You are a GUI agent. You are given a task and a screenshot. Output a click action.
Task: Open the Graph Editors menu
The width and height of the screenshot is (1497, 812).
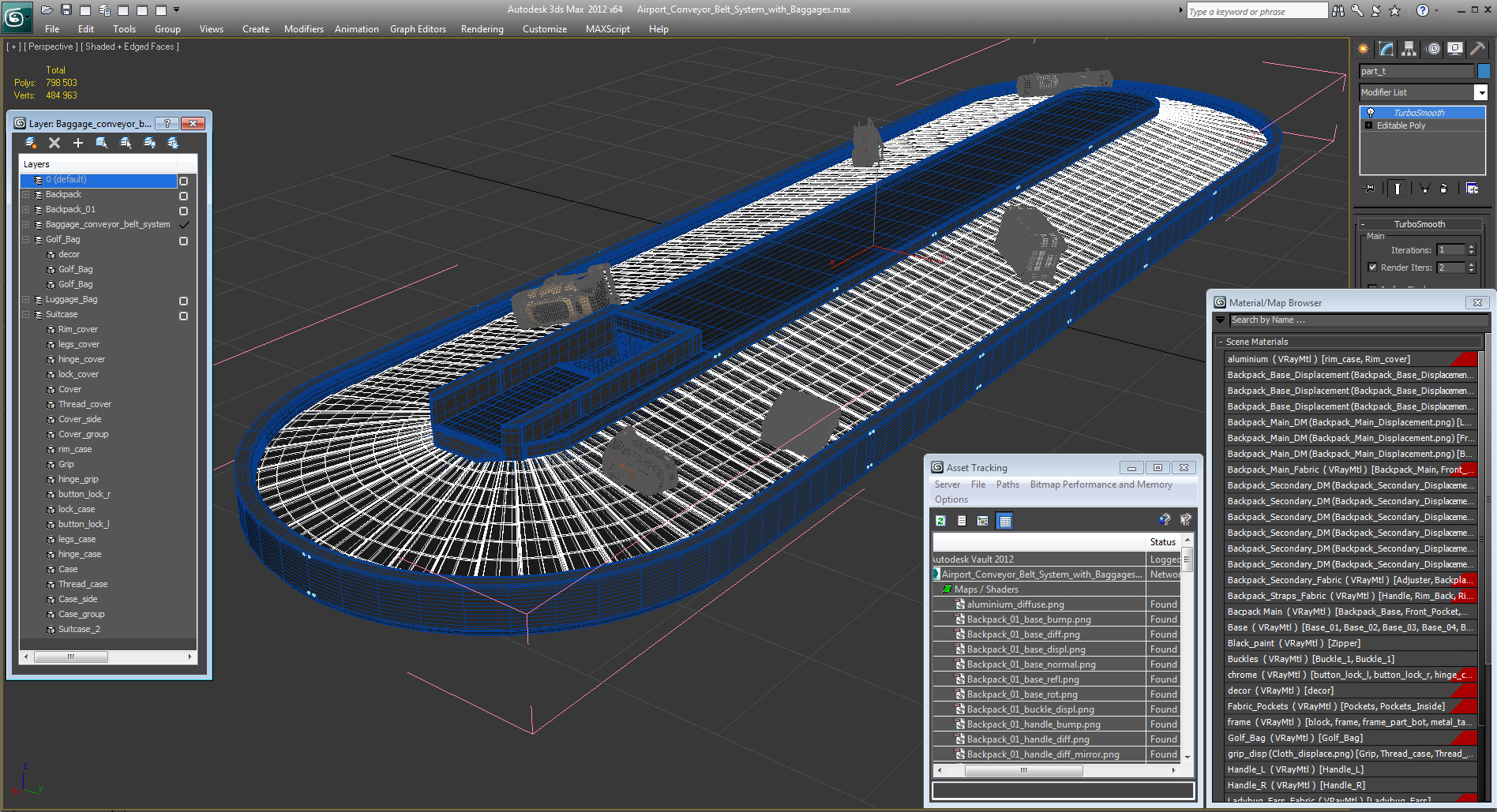[x=418, y=29]
